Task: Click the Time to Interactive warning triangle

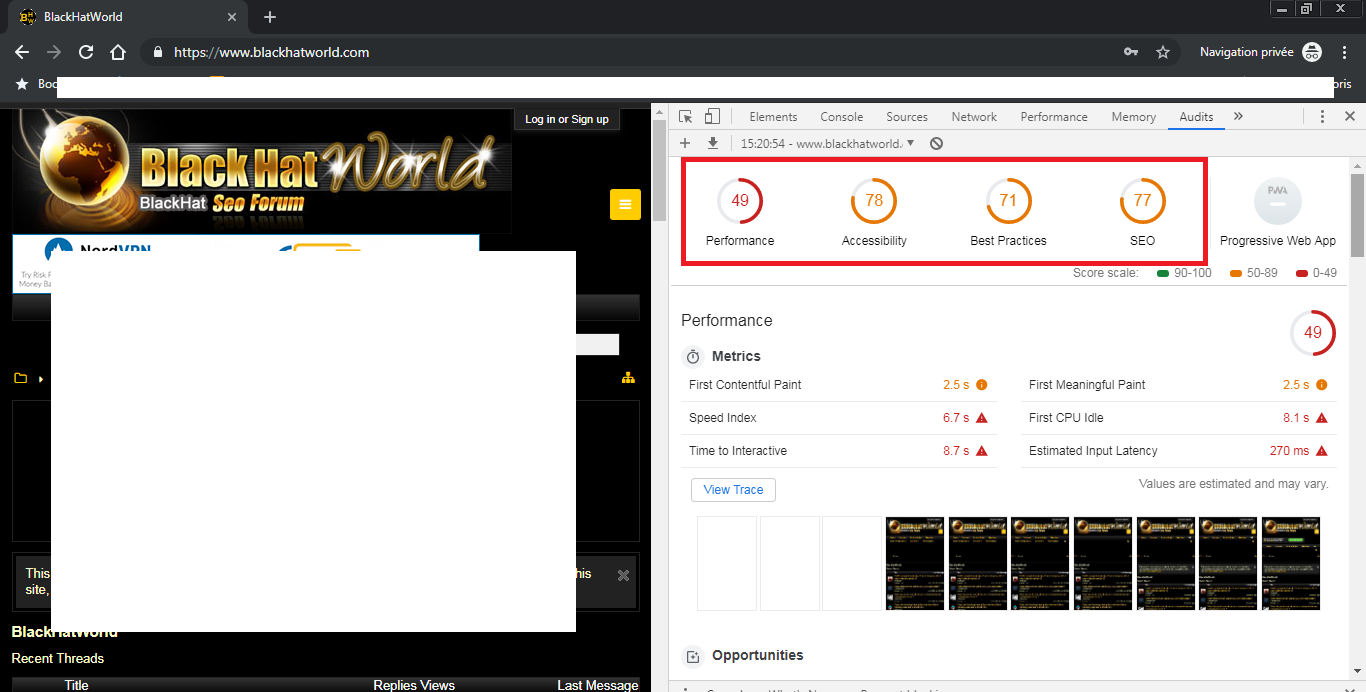Action: coord(982,451)
